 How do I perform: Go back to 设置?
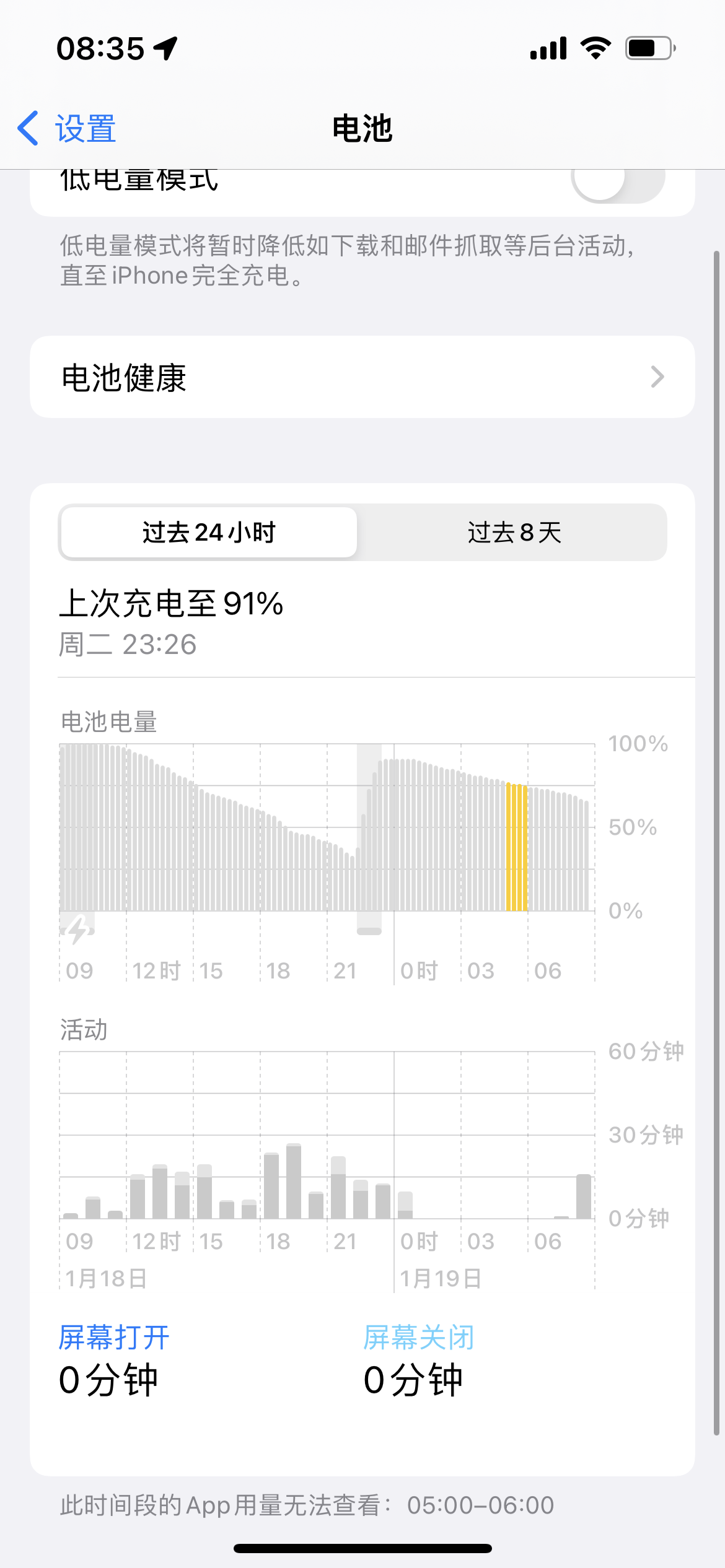click(85, 129)
